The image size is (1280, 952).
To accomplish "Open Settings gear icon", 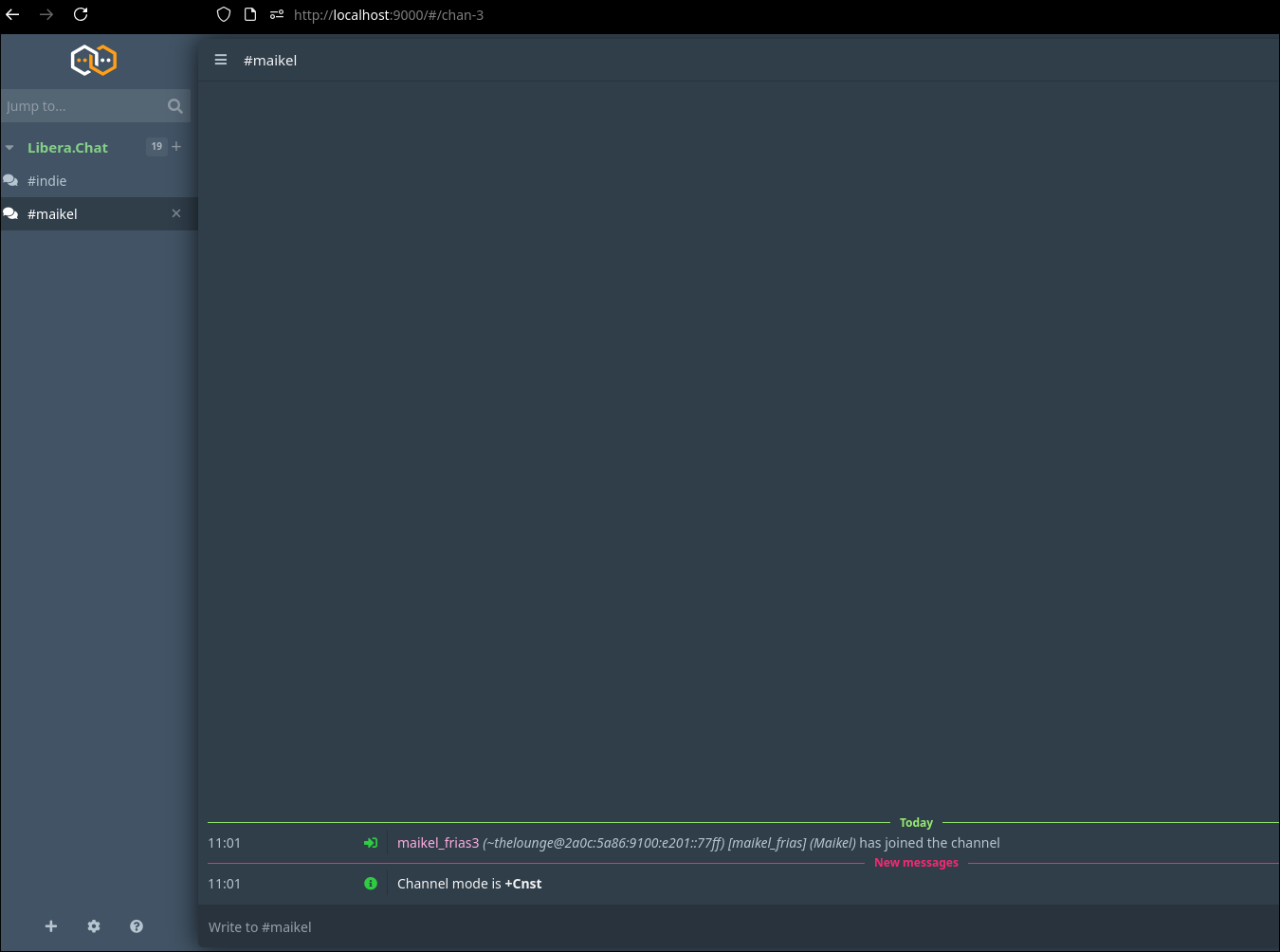I will pyautogui.click(x=94, y=926).
